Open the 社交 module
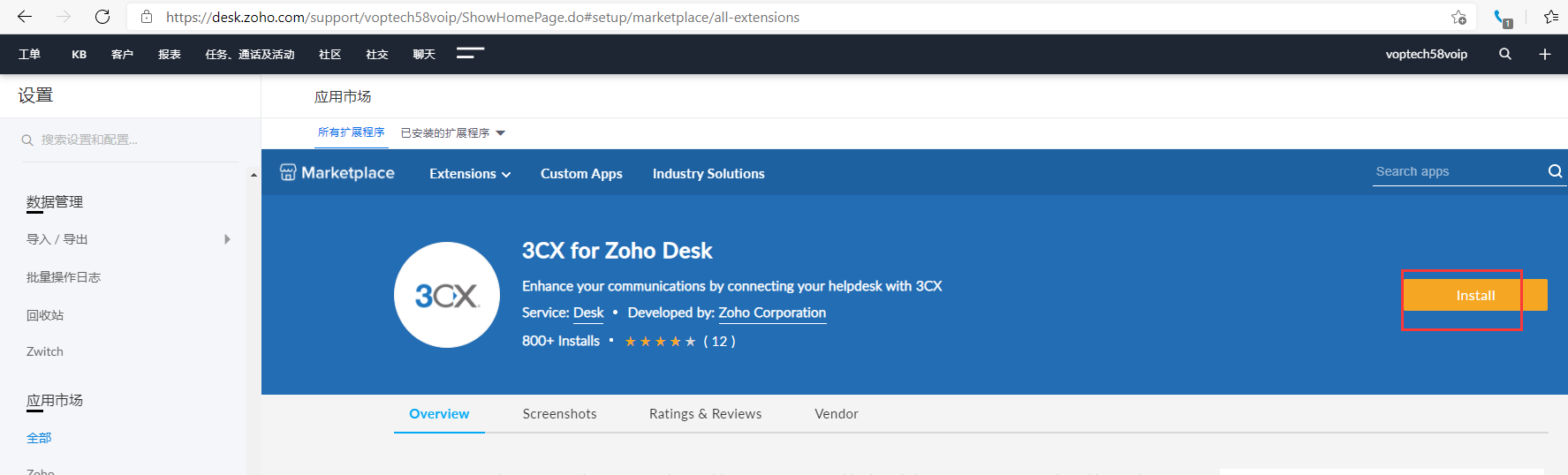 coord(377,54)
